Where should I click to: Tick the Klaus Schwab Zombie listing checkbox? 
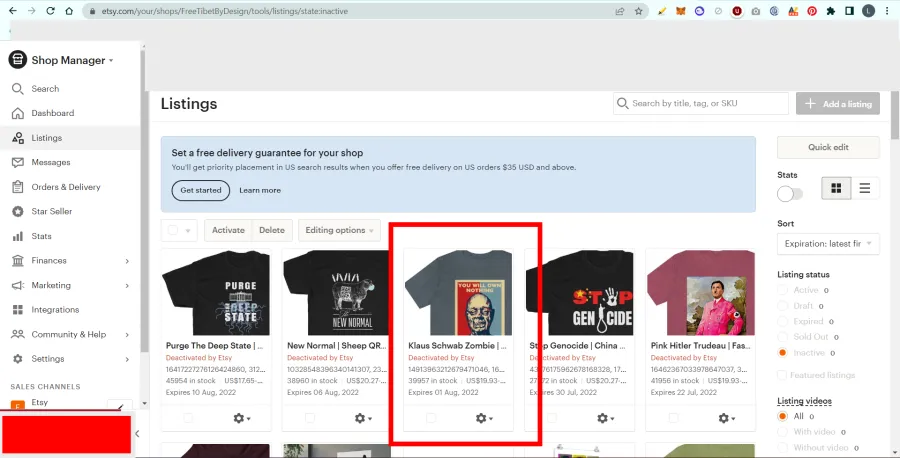click(x=431, y=418)
